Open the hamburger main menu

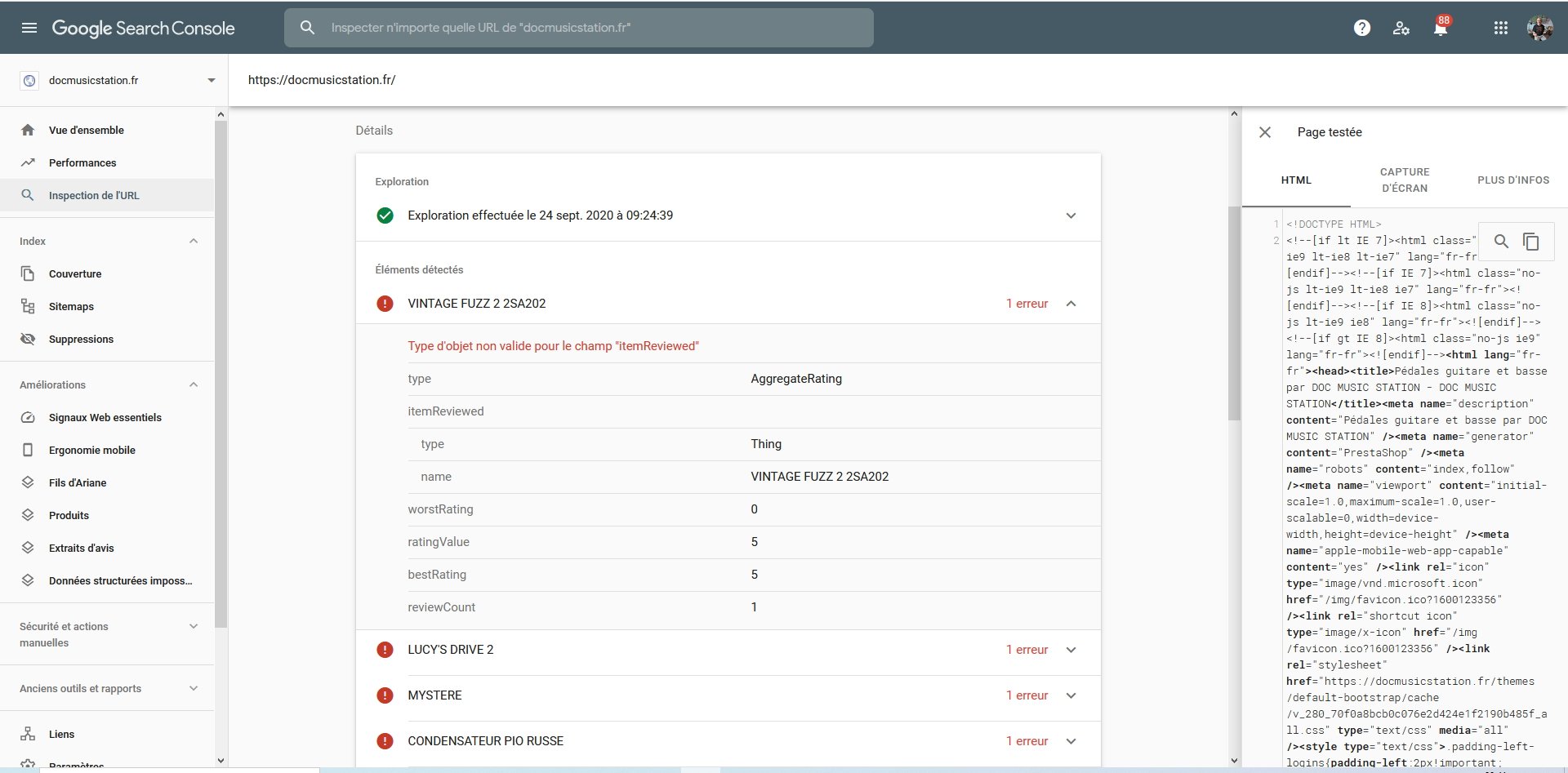pos(29,28)
